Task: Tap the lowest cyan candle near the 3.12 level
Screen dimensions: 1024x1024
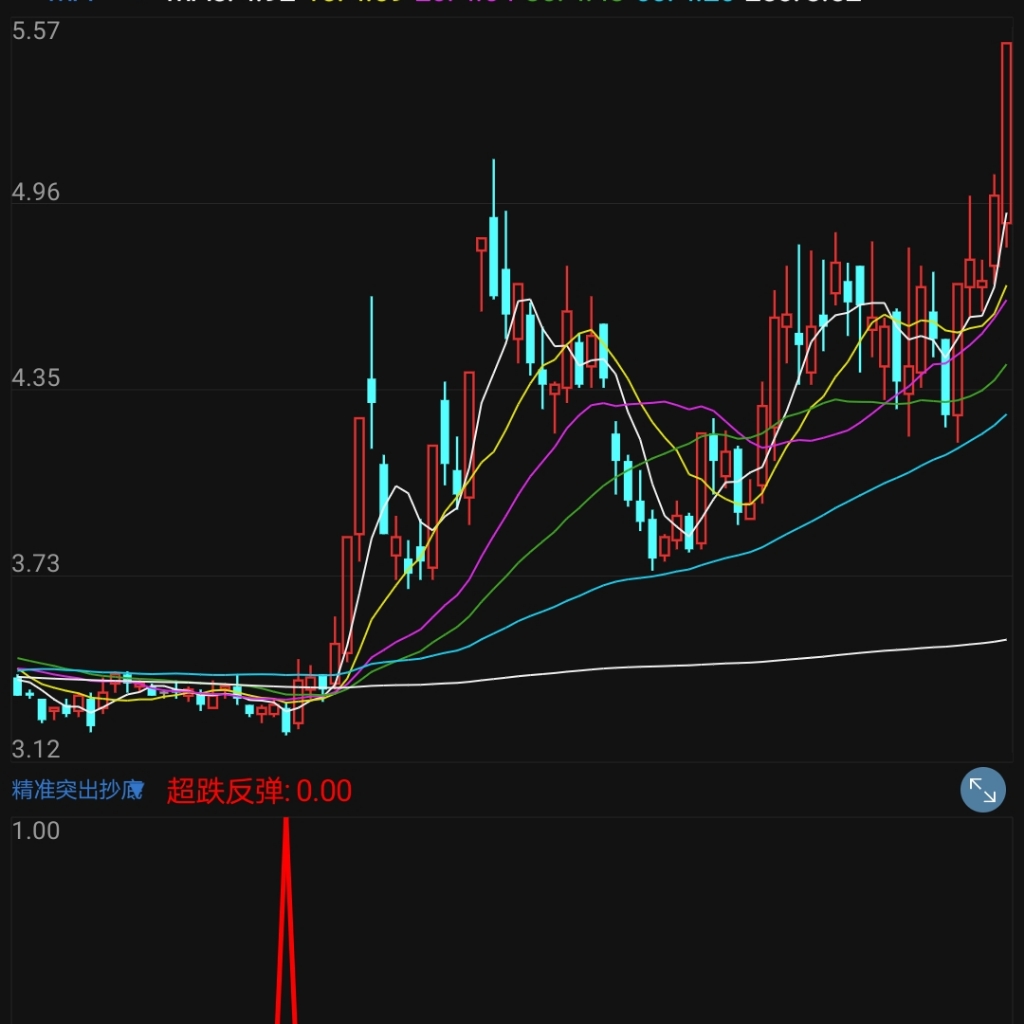Action: (x=286, y=719)
